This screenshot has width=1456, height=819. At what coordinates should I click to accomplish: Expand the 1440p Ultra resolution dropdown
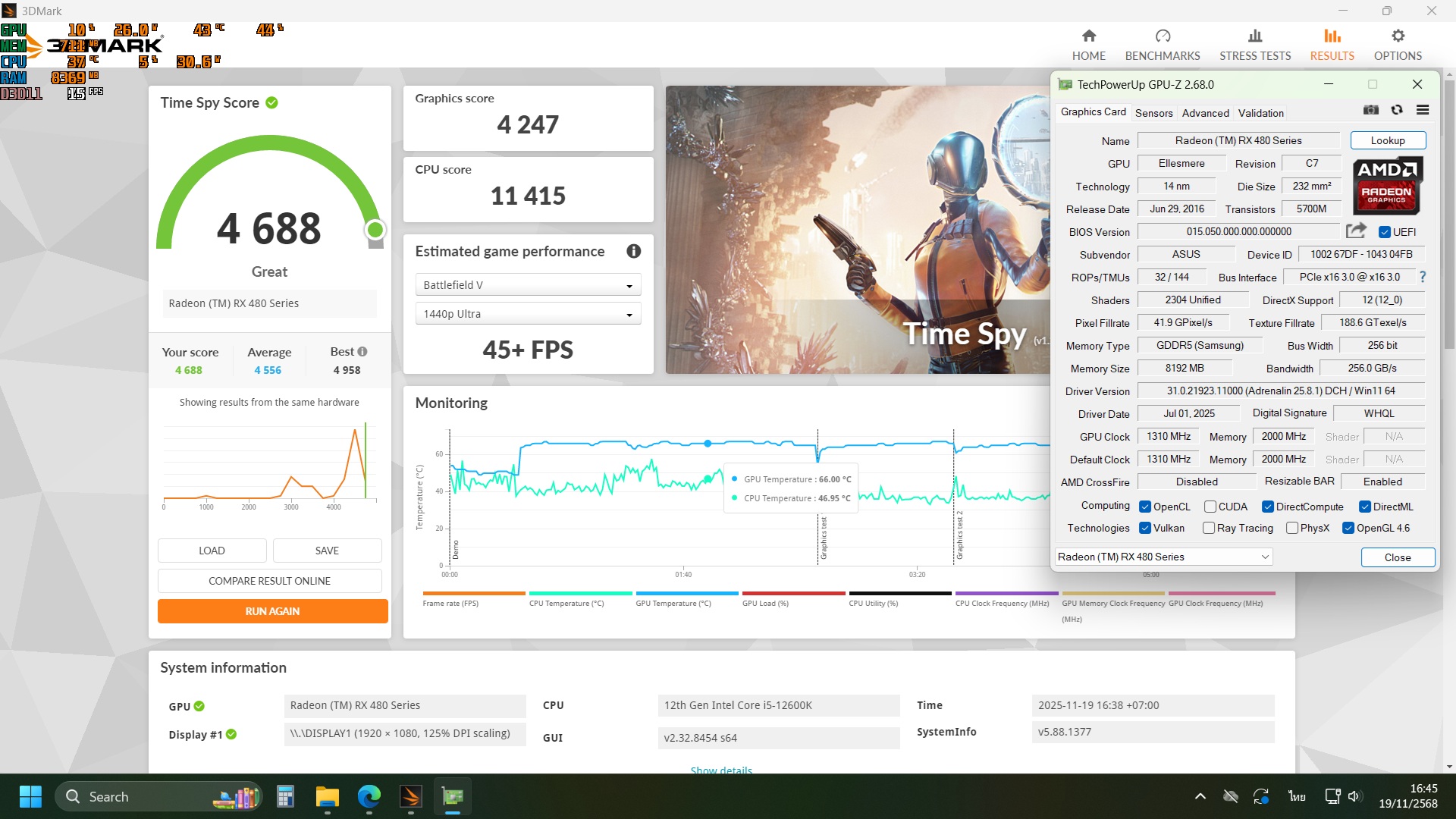(528, 314)
